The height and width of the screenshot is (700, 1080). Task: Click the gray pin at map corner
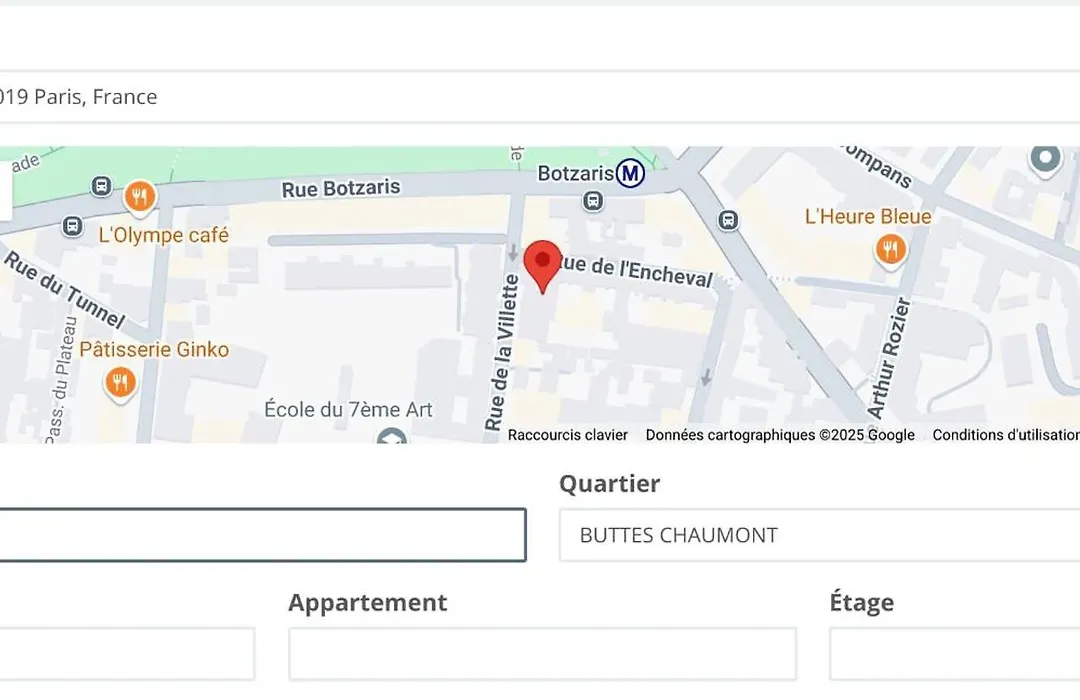click(1045, 160)
